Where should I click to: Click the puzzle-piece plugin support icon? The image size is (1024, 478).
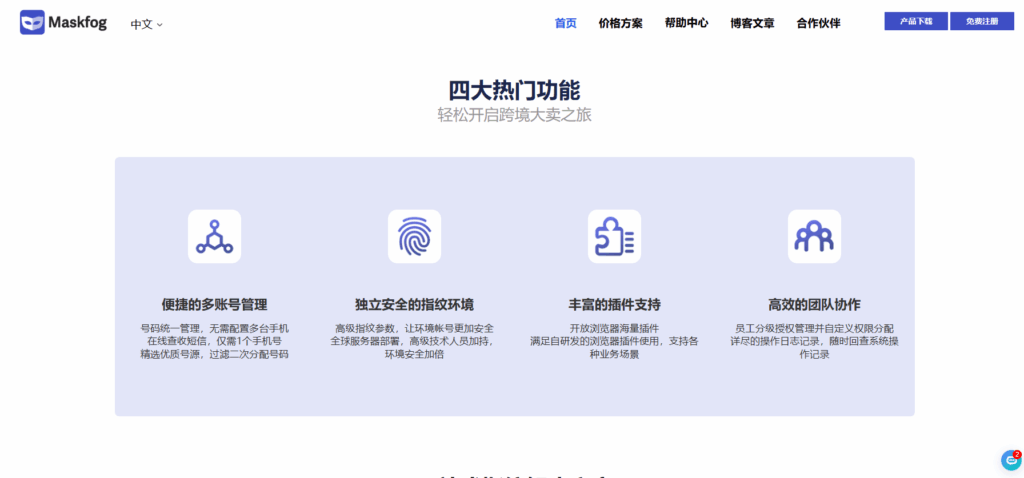tap(614, 236)
